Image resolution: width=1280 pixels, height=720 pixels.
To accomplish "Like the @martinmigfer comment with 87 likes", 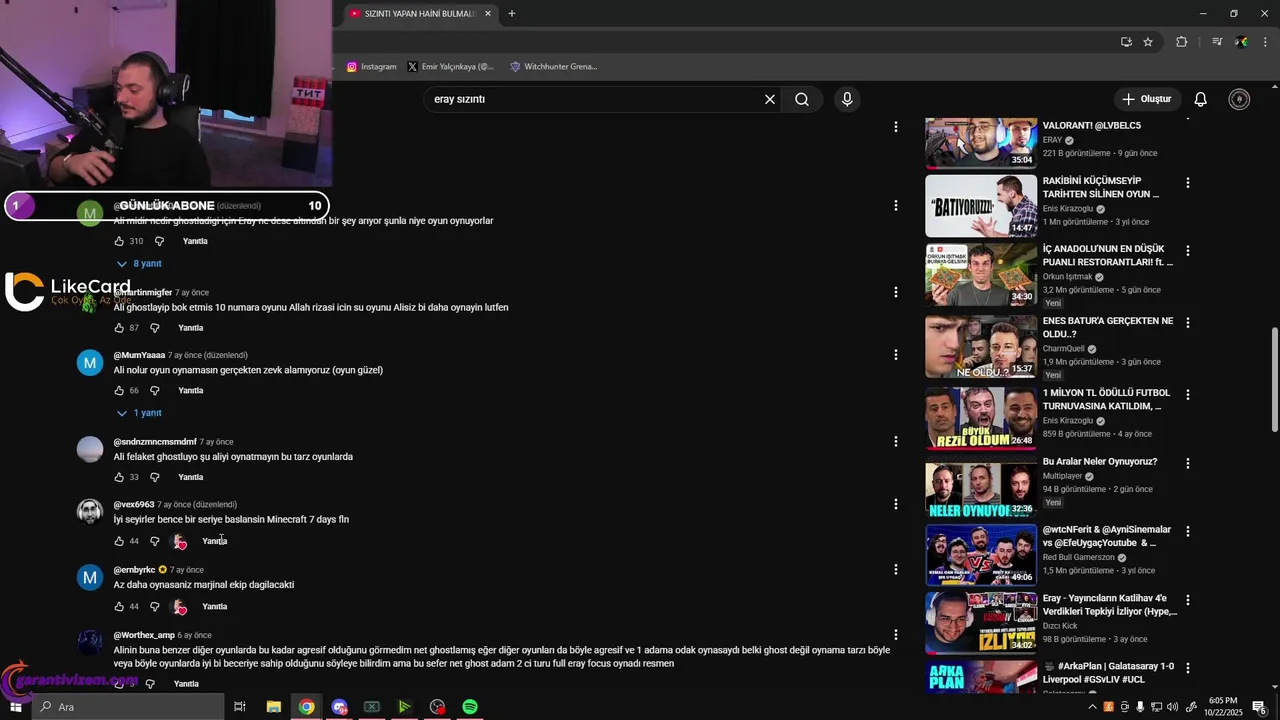I will tap(119, 328).
